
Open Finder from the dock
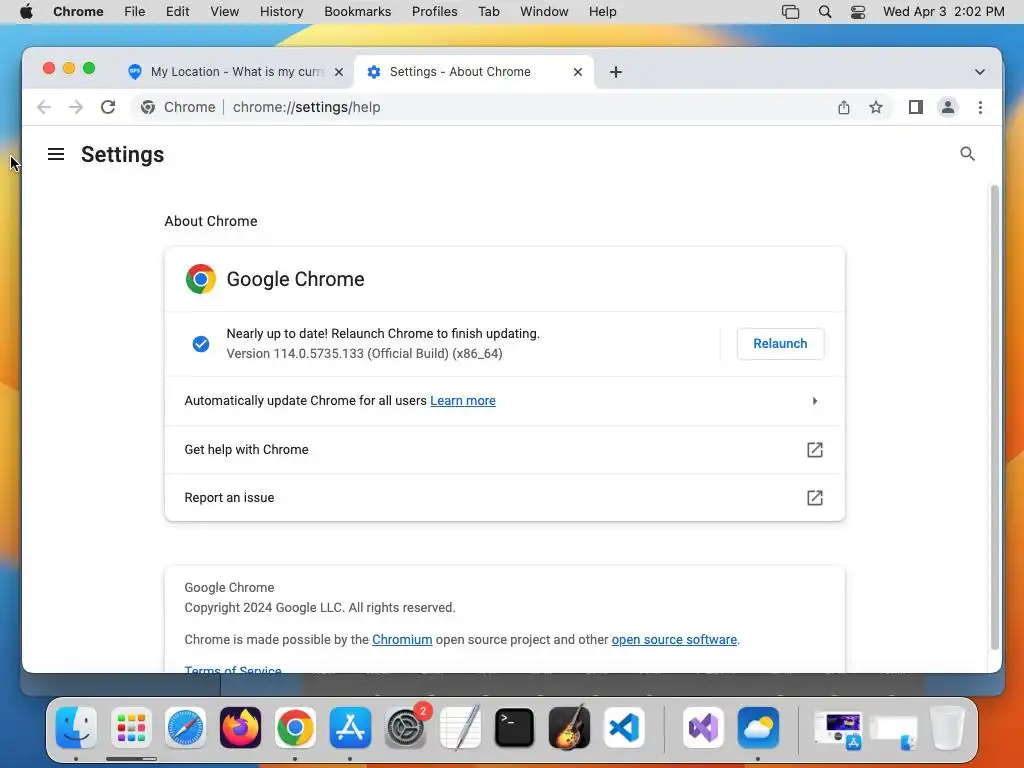pos(76,727)
